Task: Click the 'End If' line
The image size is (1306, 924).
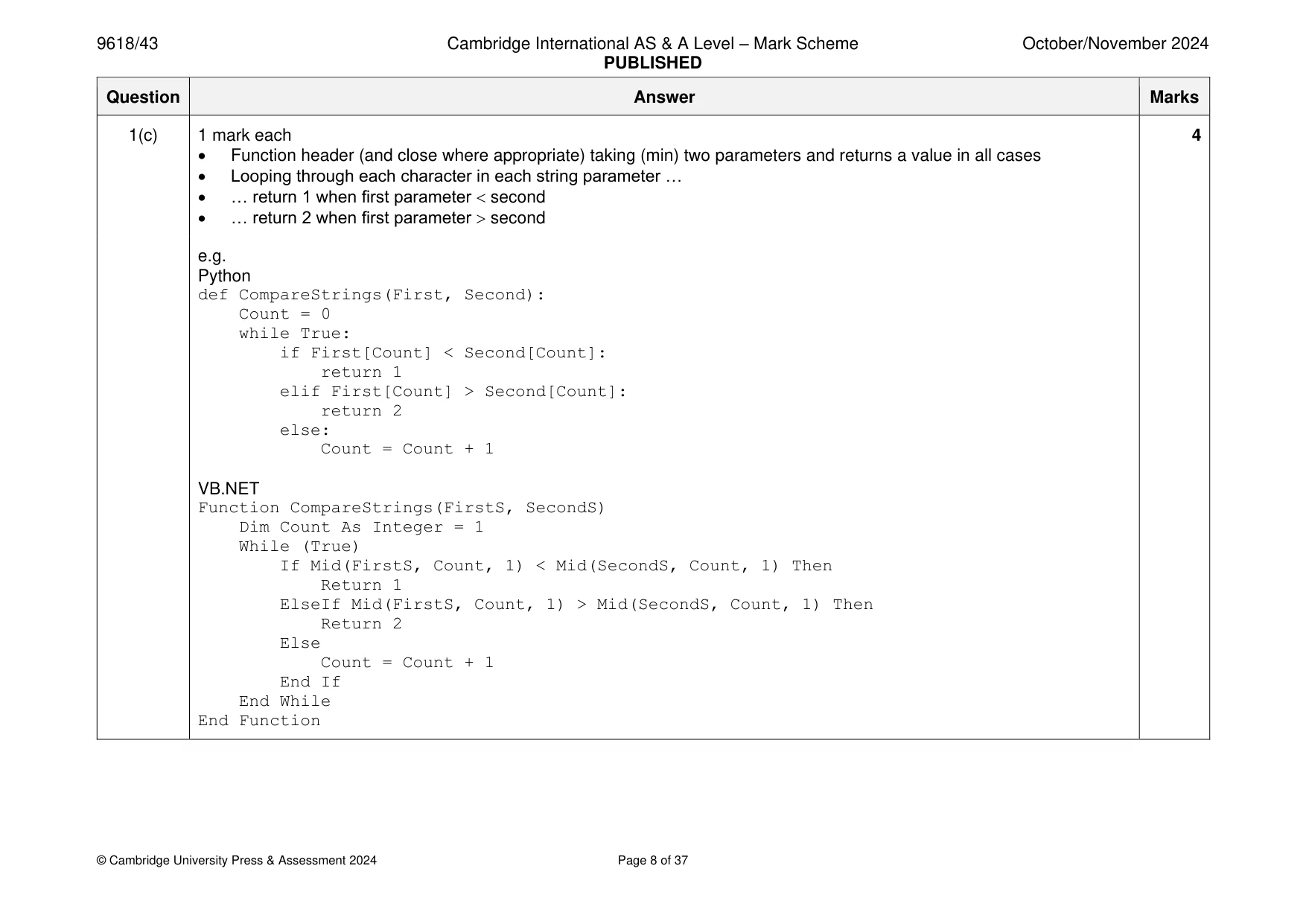Action: click(310, 682)
